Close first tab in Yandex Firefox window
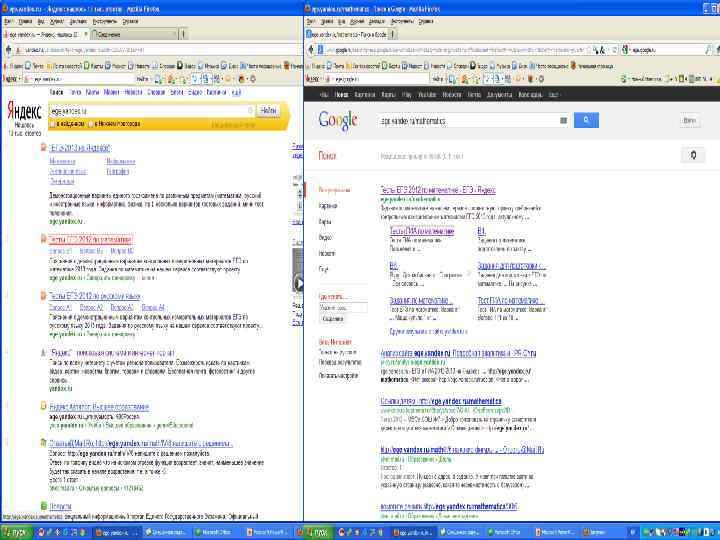Viewport: 720px width, 540px height. coord(86,34)
